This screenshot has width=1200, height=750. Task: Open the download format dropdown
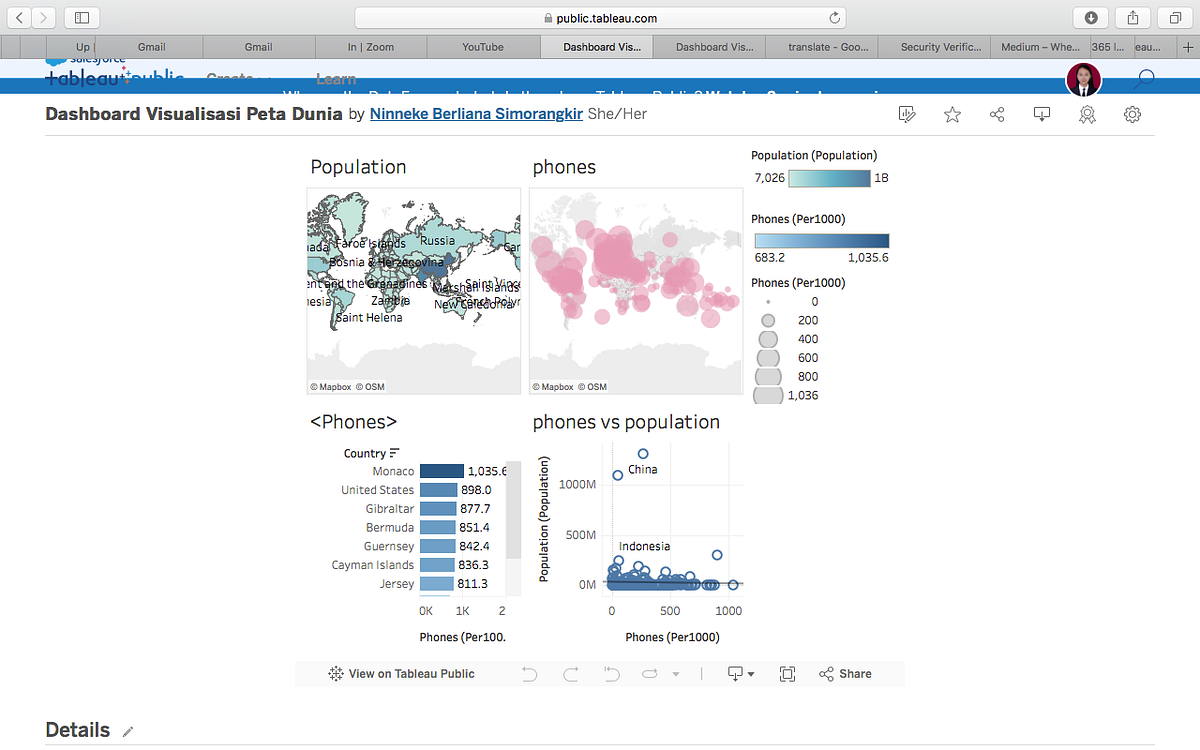[x=750, y=673]
